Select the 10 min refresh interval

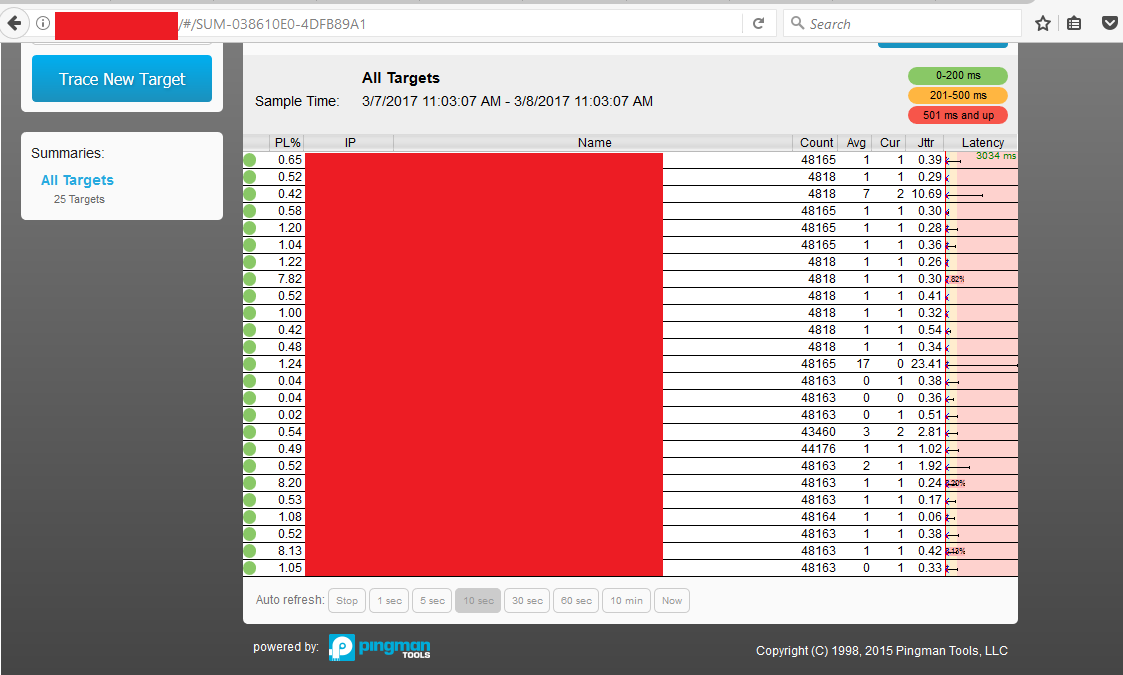click(625, 600)
